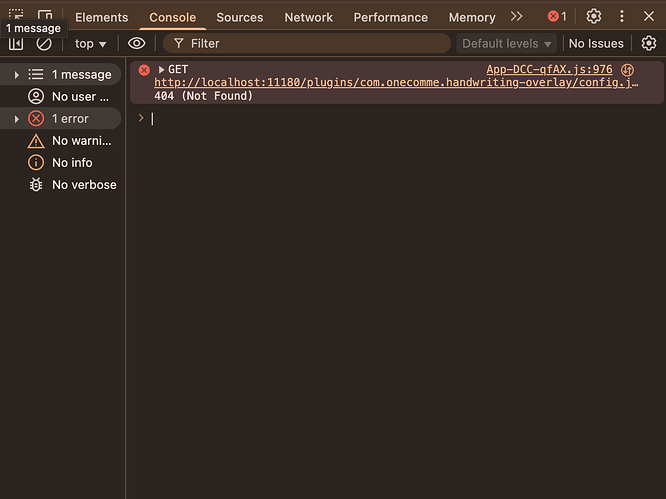666x499 pixels.
Task: Show more tabs with the chevron overflow
Action: pos(516,17)
